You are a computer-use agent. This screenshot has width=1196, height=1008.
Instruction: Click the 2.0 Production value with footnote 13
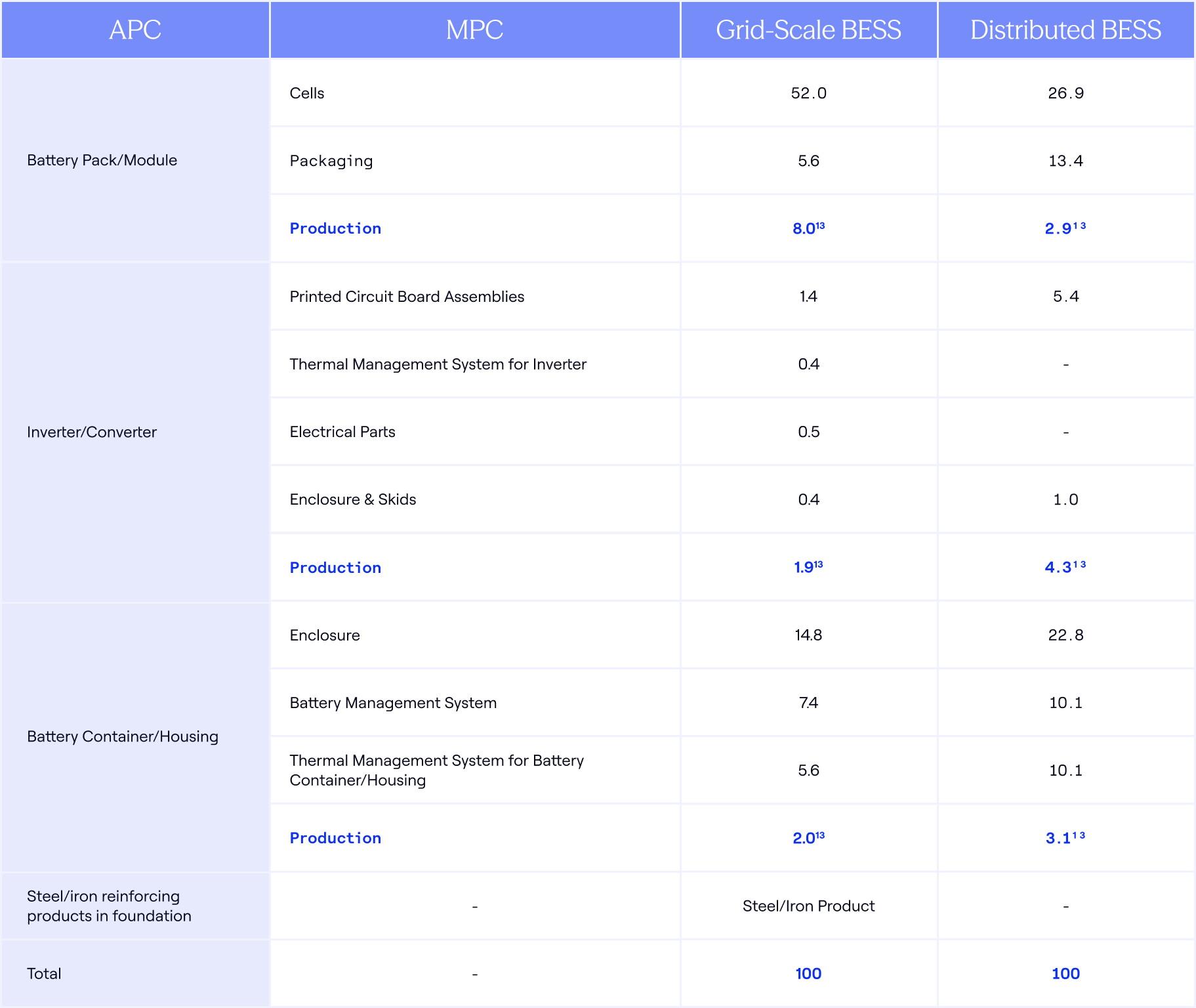coord(808,838)
